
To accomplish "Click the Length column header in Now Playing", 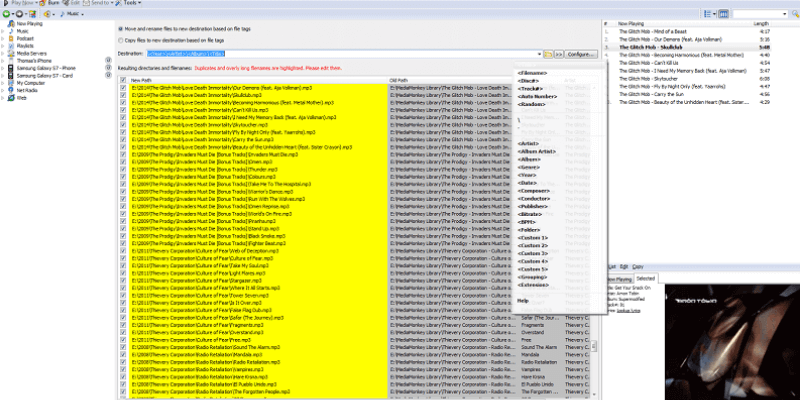I will [x=761, y=24].
